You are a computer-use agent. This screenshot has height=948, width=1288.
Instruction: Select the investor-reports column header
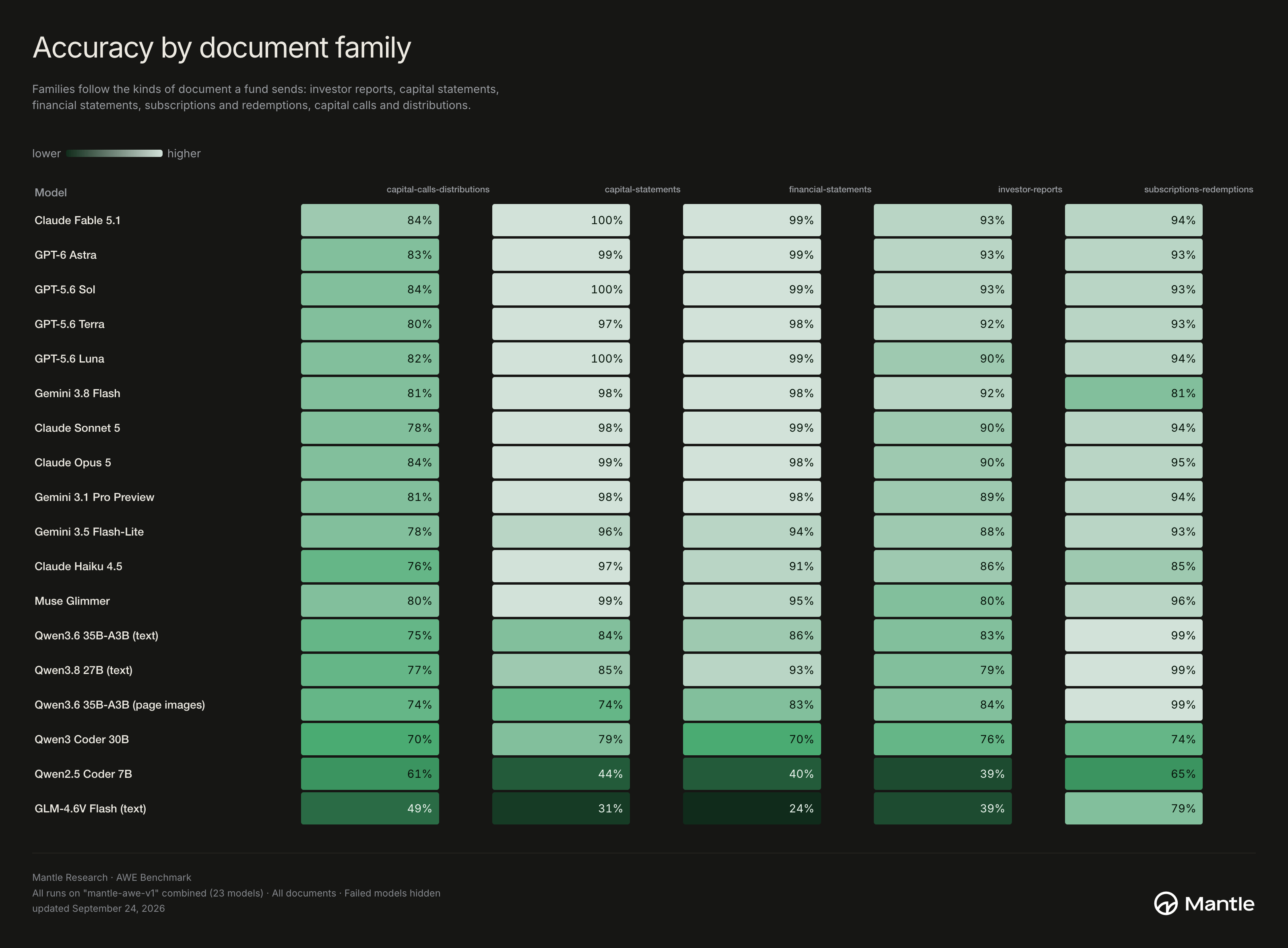pyautogui.click(x=1030, y=190)
